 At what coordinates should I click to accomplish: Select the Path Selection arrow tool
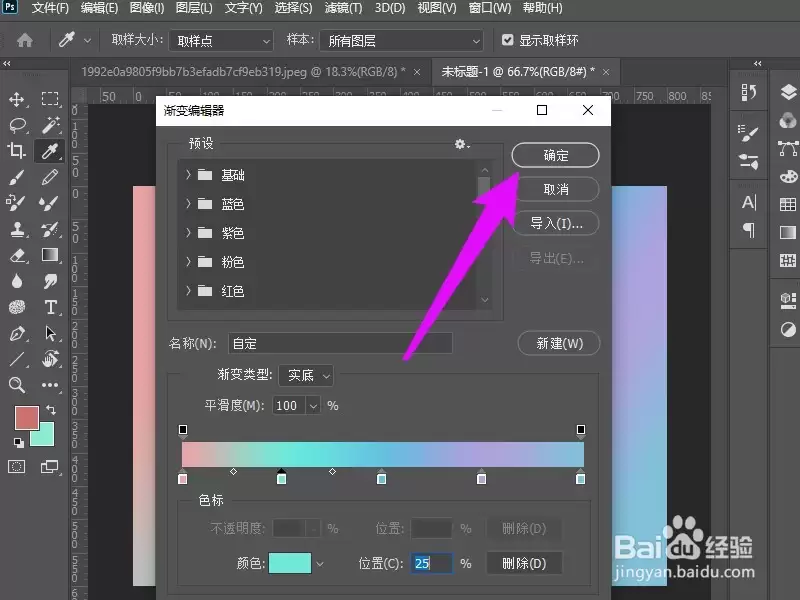(50, 333)
